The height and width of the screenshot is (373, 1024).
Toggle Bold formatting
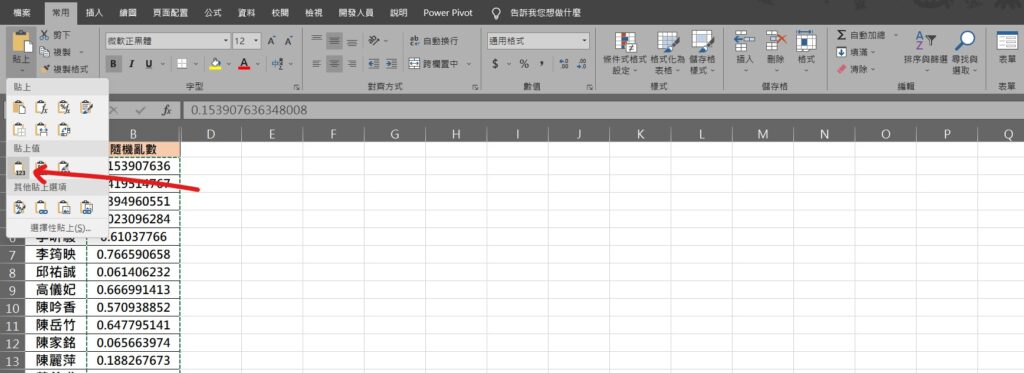coord(114,64)
